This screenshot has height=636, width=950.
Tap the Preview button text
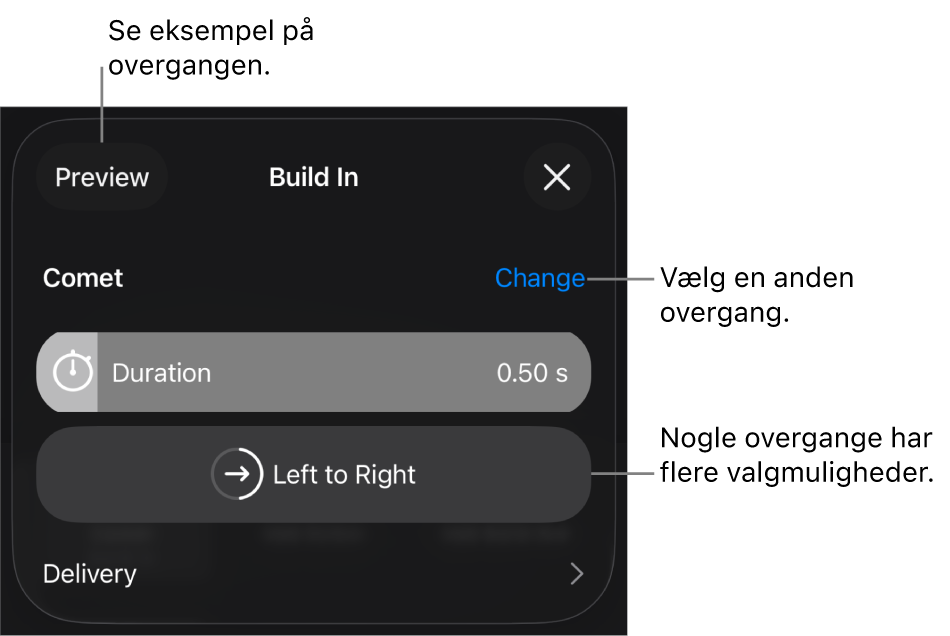tap(101, 177)
